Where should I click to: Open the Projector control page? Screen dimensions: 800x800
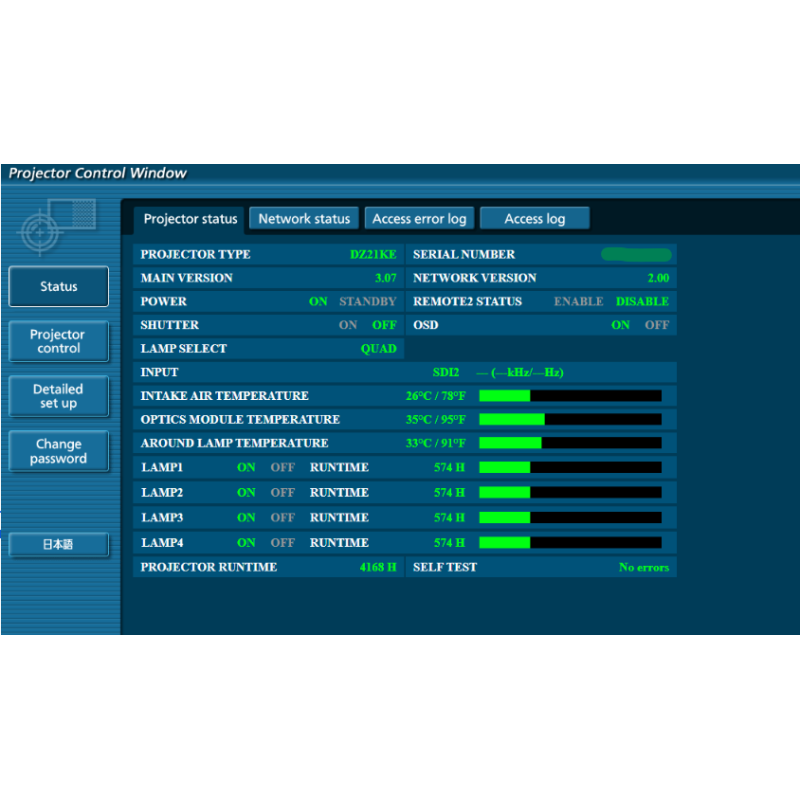(x=59, y=341)
